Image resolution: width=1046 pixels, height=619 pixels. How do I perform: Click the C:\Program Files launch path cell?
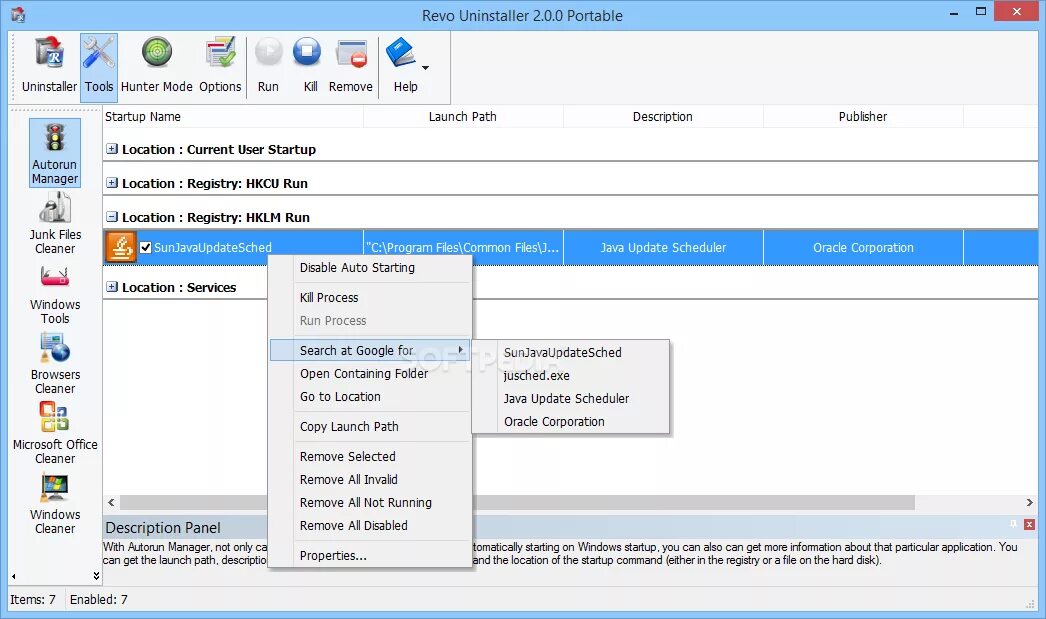pyautogui.click(x=463, y=247)
